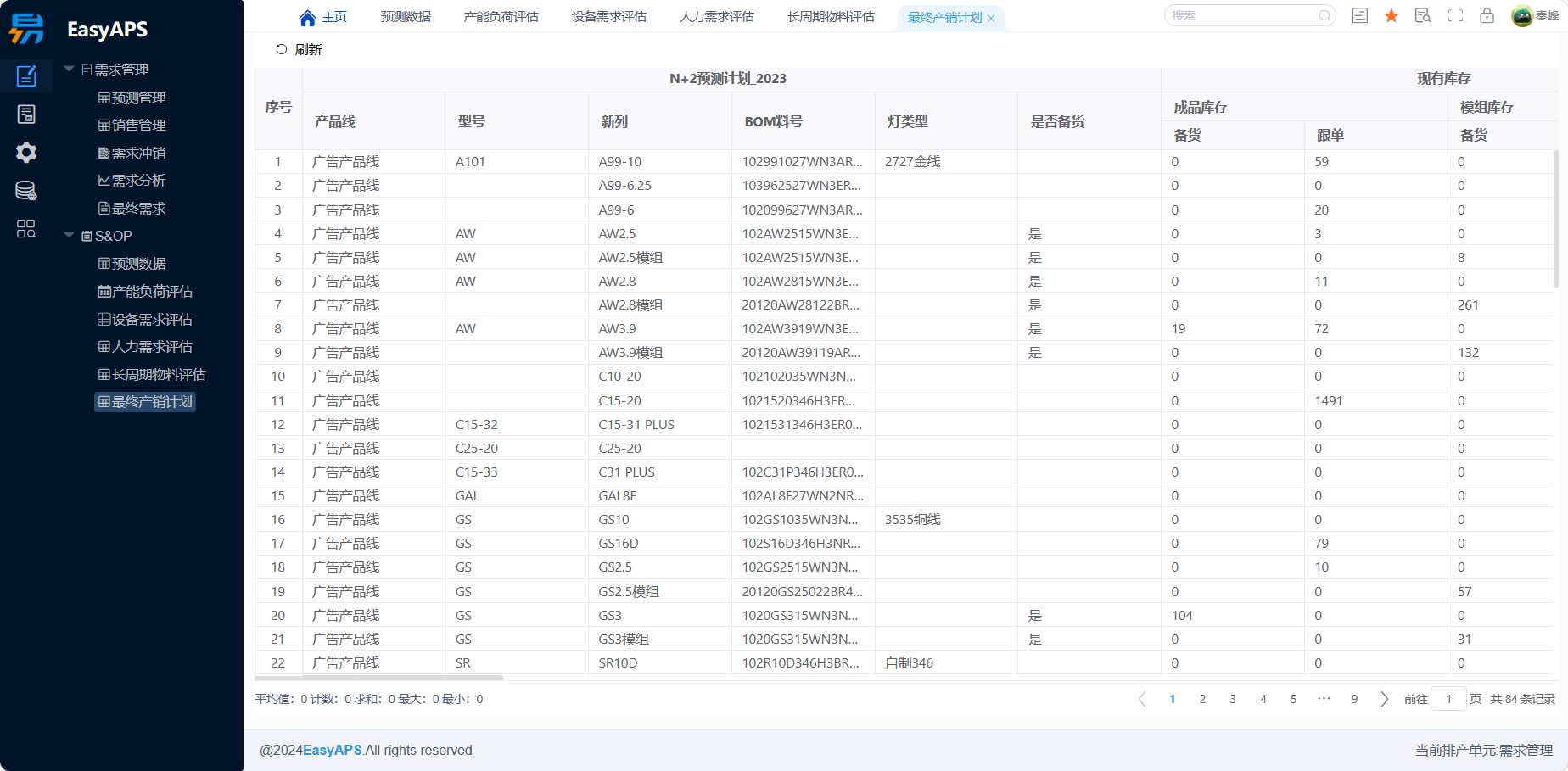Switch to the 产能负荷评估 tab
This screenshot has width=1568, height=771.
[x=501, y=17]
